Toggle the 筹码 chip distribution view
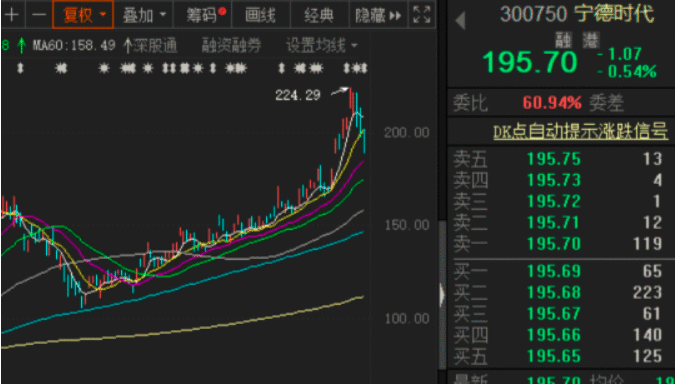The image size is (676, 384). pos(203,15)
